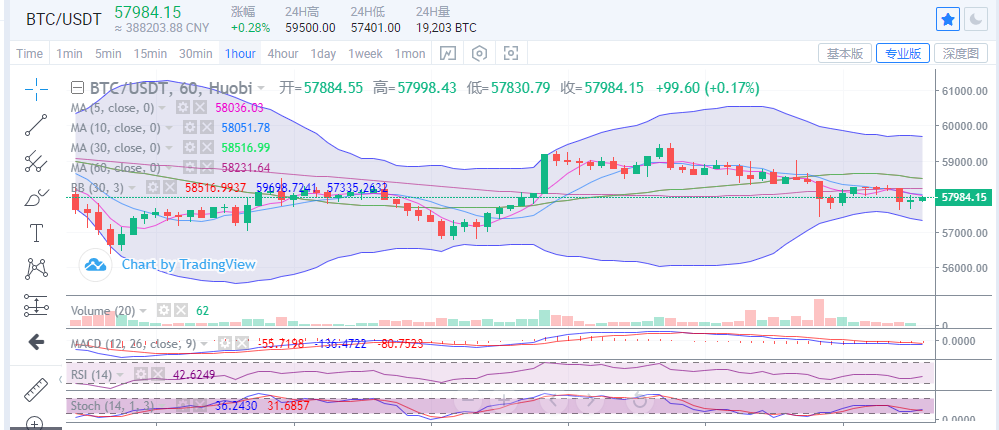Collapse the indicator legend box

point(77,87)
